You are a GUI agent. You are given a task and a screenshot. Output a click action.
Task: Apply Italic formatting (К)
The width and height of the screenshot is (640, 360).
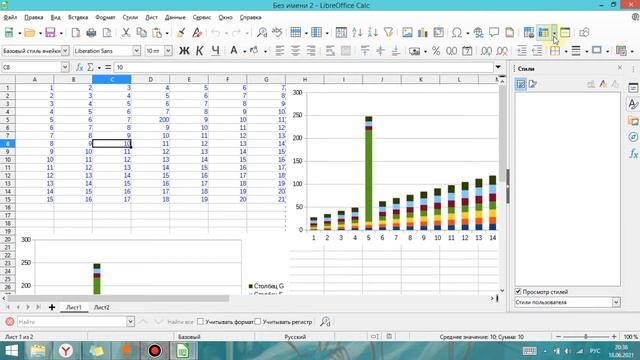coord(200,51)
